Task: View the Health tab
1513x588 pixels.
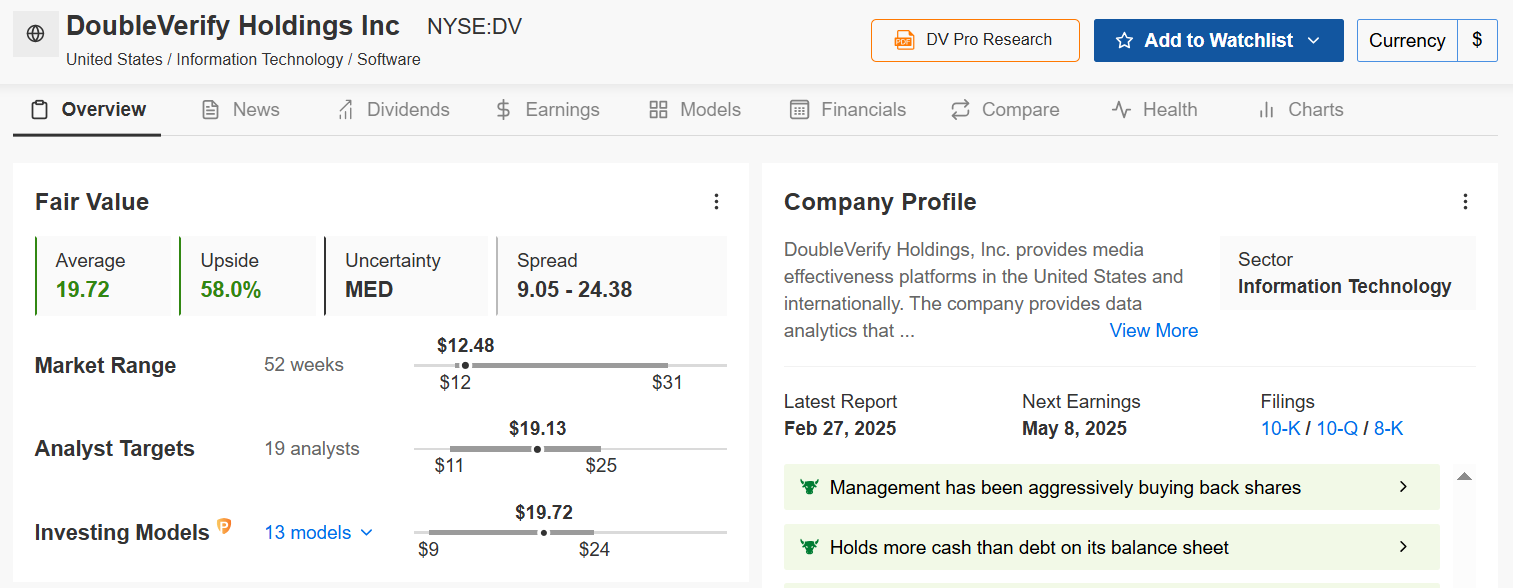Action: (1155, 110)
